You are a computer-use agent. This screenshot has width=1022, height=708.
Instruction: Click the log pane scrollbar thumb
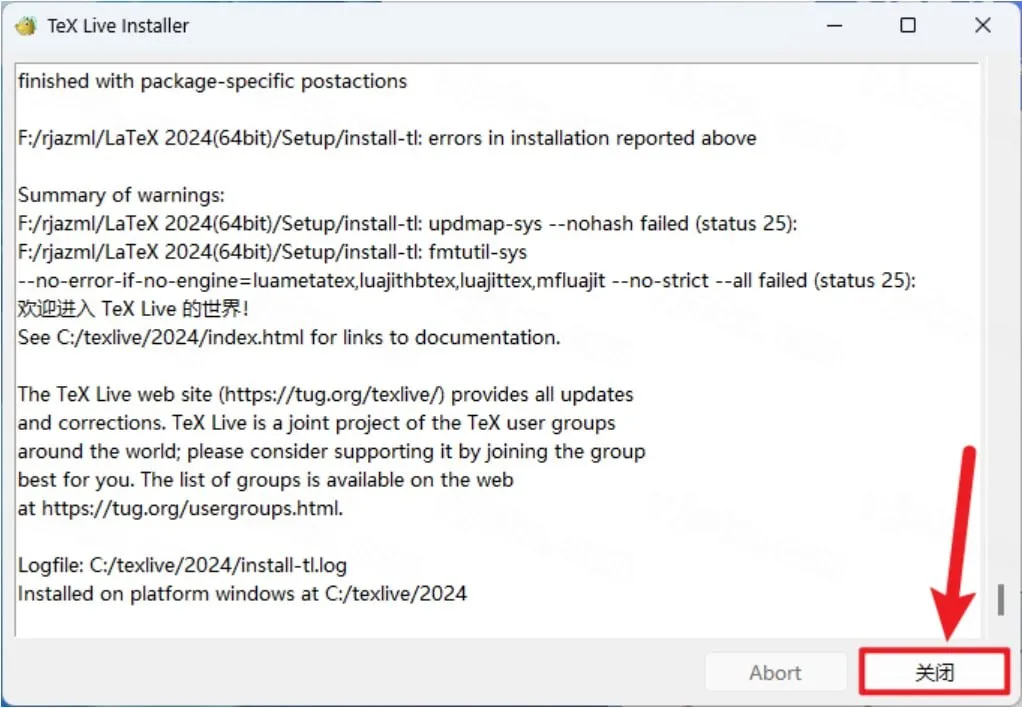1000,600
